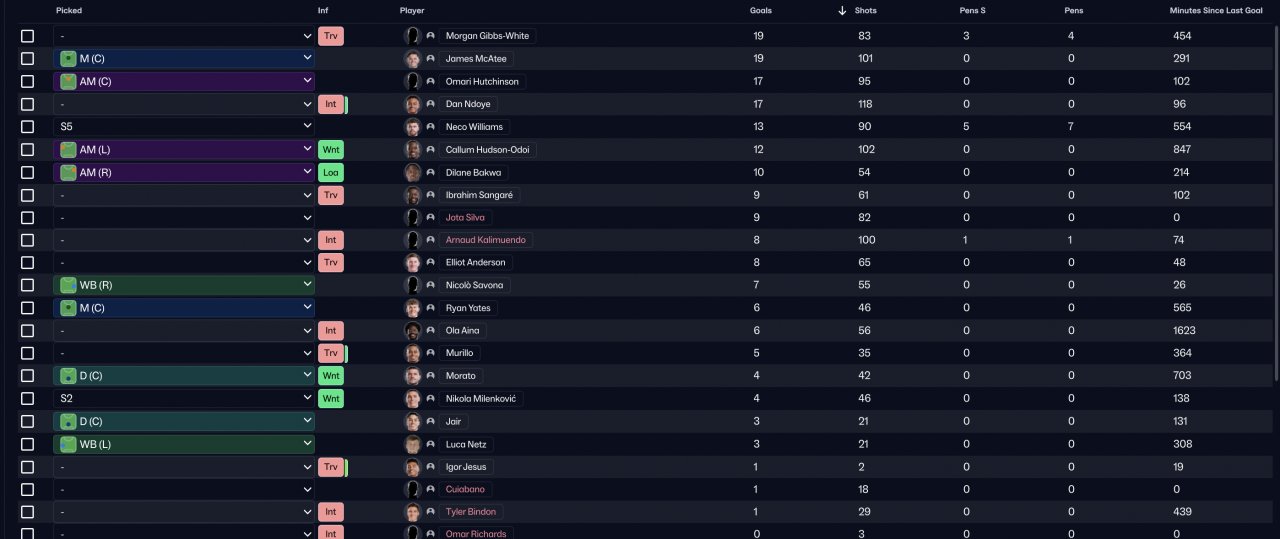1280x539 pixels.
Task: Sort by the Goals column header
Action: coord(760,11)
